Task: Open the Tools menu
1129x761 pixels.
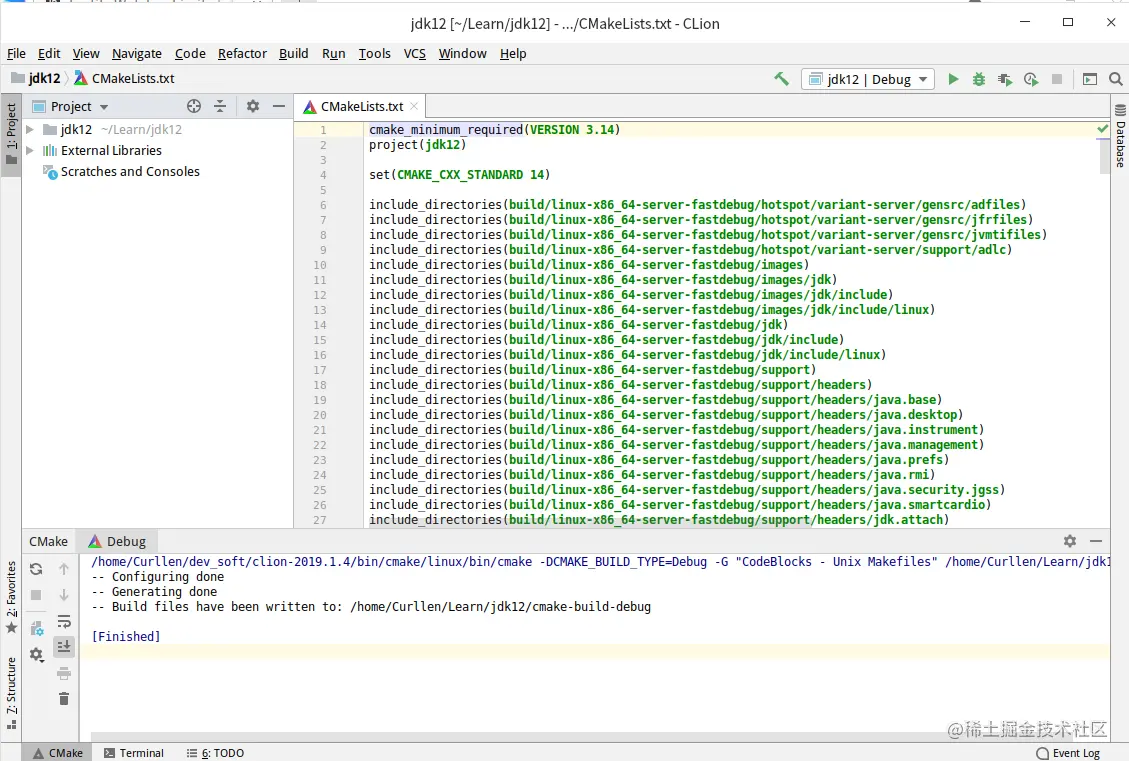Action: (374, 53)
